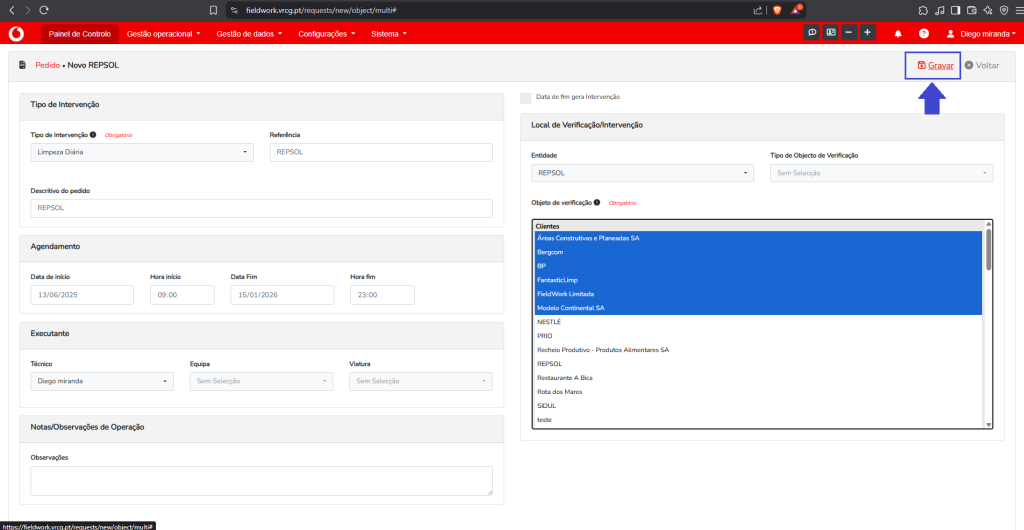The height and width of the screenshot is (530, 1024).
Task: Click the Hora fim field
Action: pos(383,295)
